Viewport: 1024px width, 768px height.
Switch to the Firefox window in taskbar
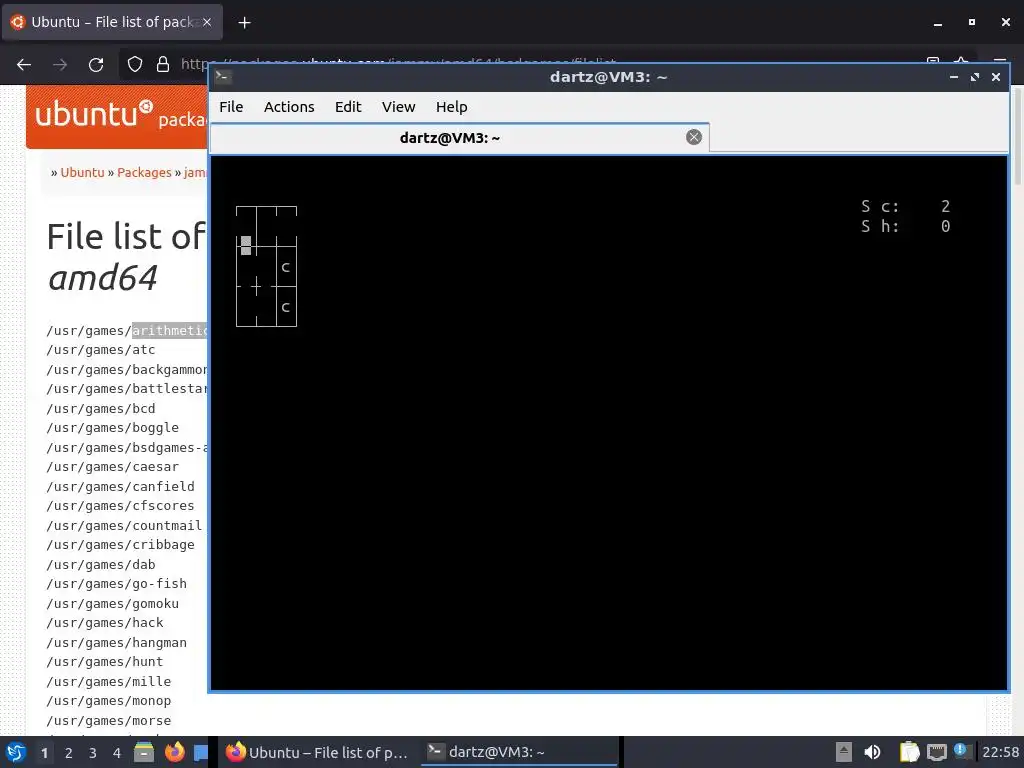coord(317,752)
